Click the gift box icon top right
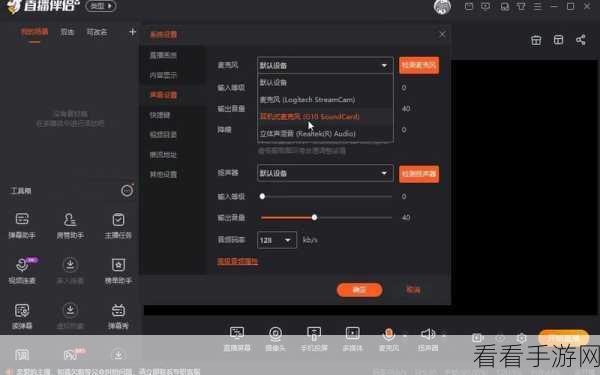Image resolution: width=600 pixels, height=375 pixels. point(536,40)
